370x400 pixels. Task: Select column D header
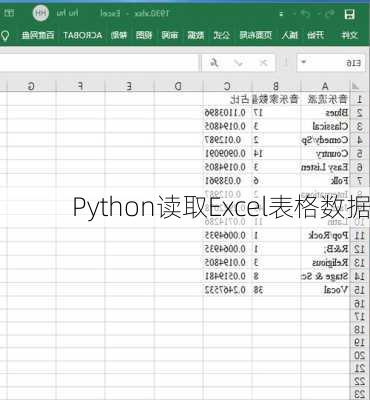[x=179, y=86]
